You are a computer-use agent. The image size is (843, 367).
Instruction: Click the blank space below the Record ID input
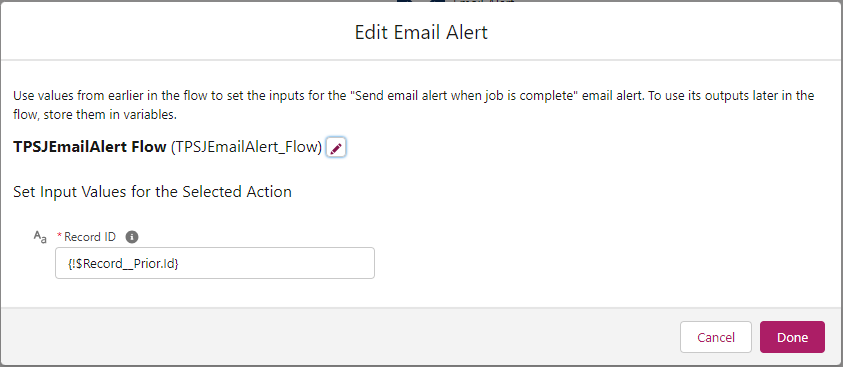point(215,292)
